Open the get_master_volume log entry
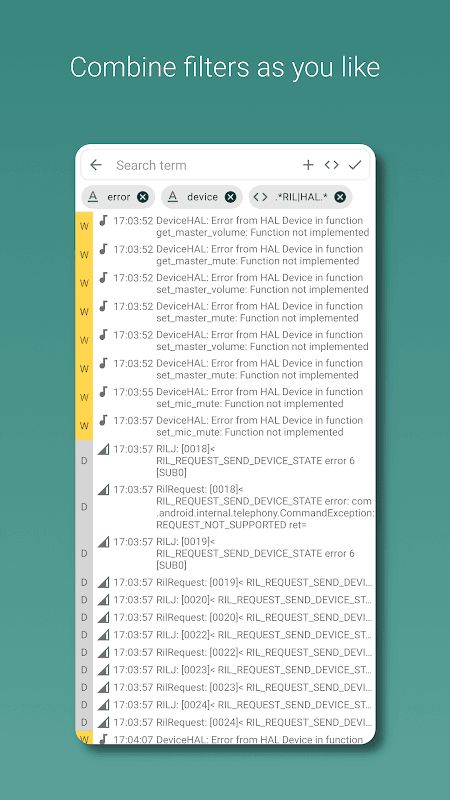 226,227
